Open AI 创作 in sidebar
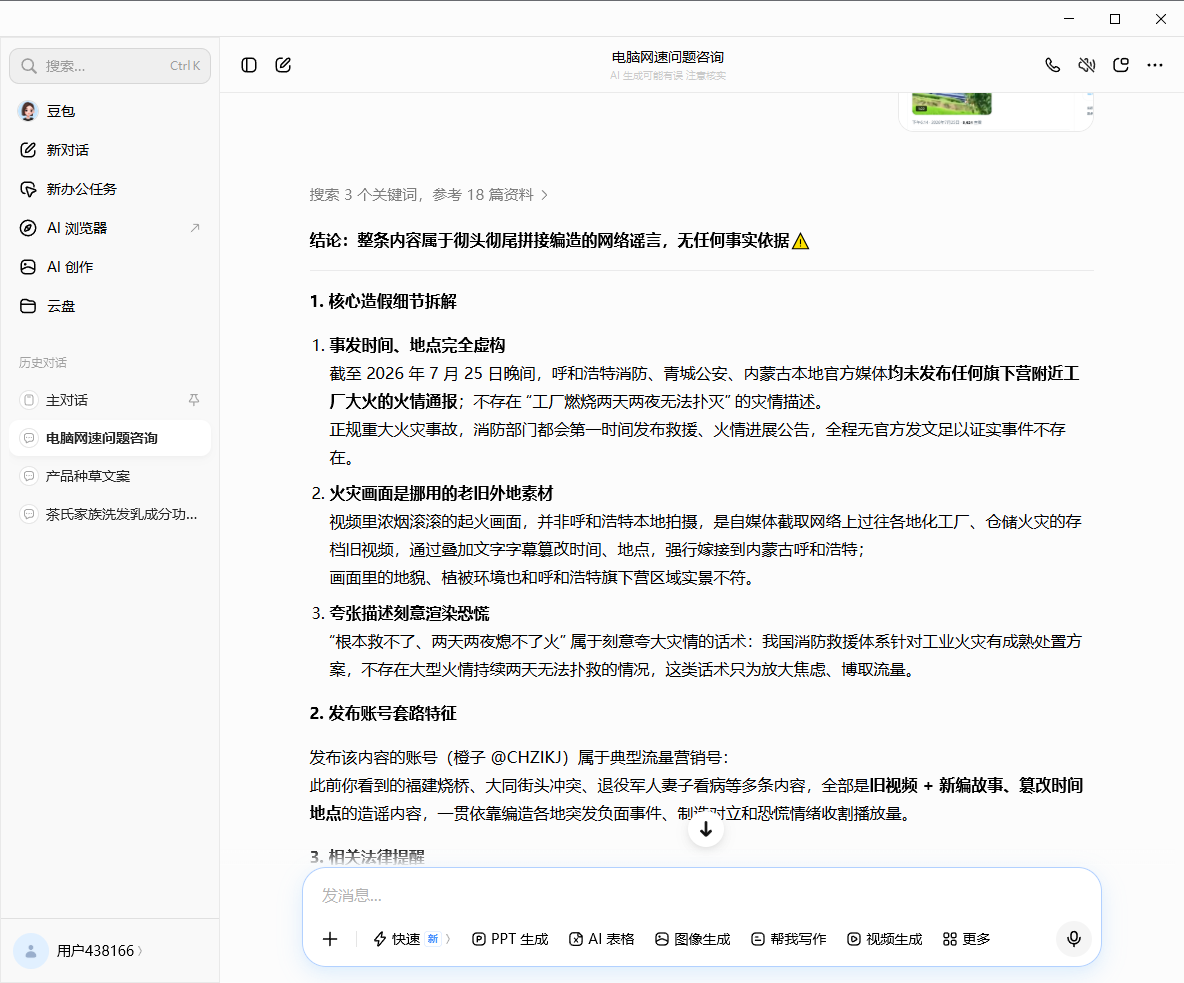This screenshot has width=1184, height=983. point(110,267)
